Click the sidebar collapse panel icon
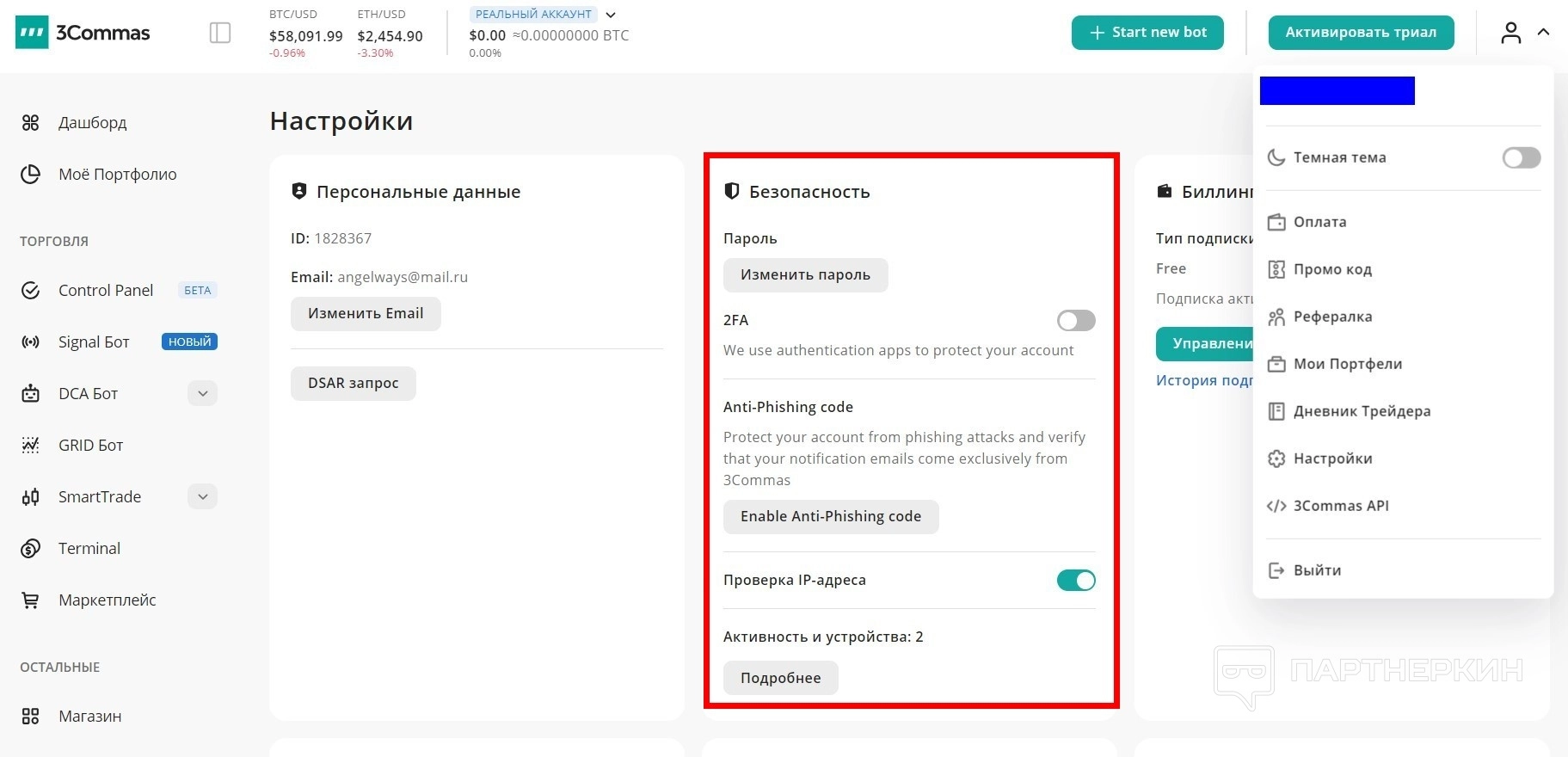 pyautogui.click(x=220, y=33)
